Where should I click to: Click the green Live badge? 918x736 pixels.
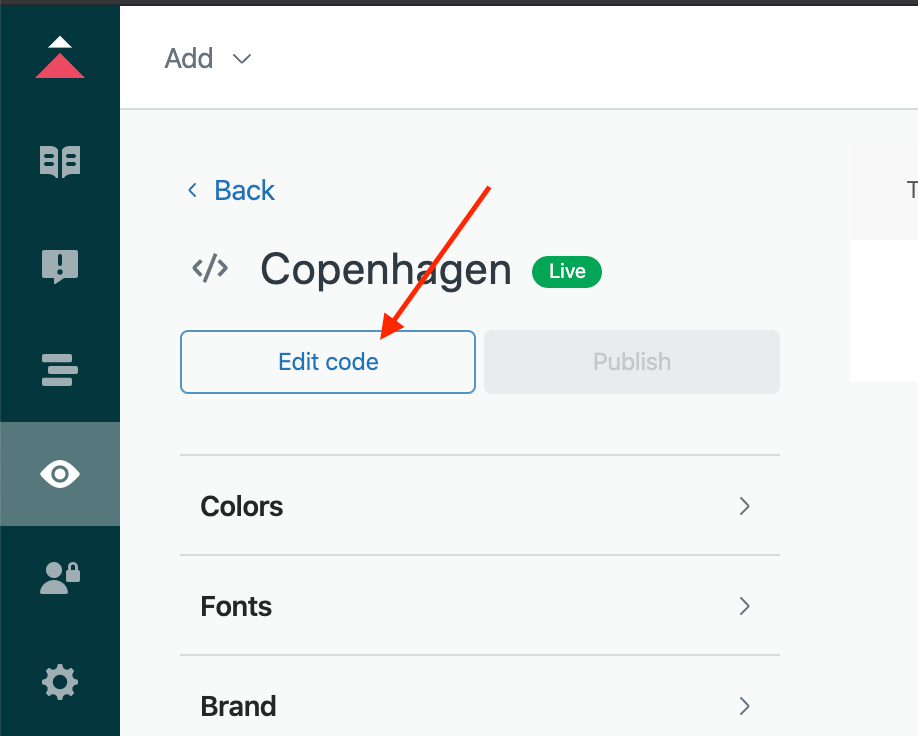click(567, 272)
